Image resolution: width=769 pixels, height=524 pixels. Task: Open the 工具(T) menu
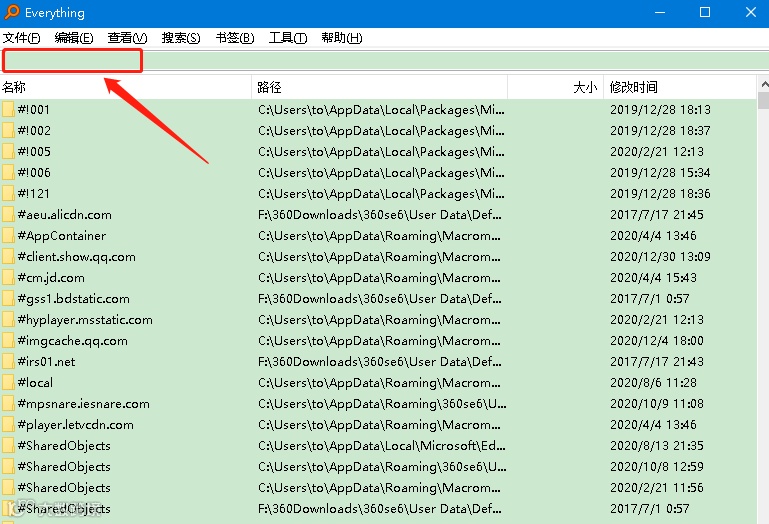pyautogui.click(x=288, y=38)
